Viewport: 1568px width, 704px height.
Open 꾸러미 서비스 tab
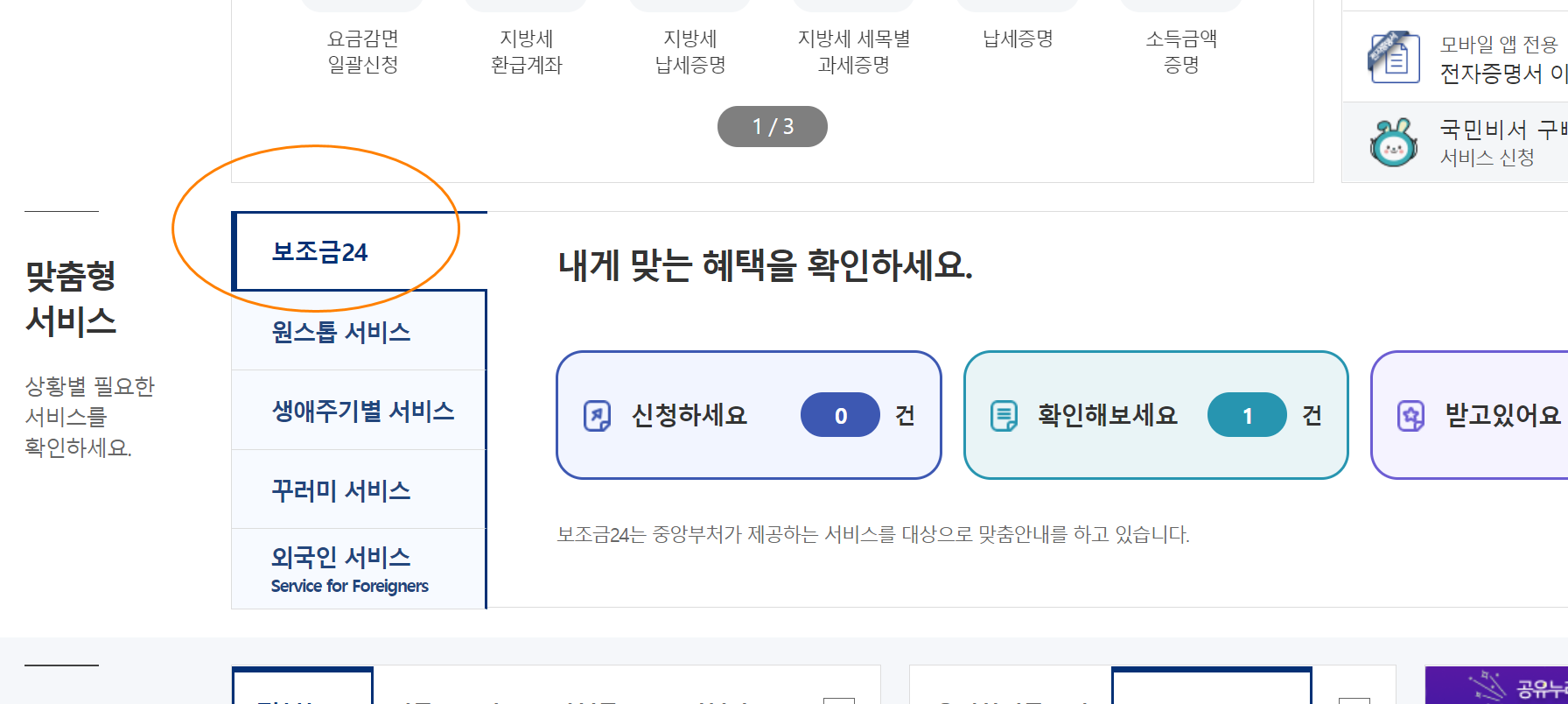pos(359,490)
